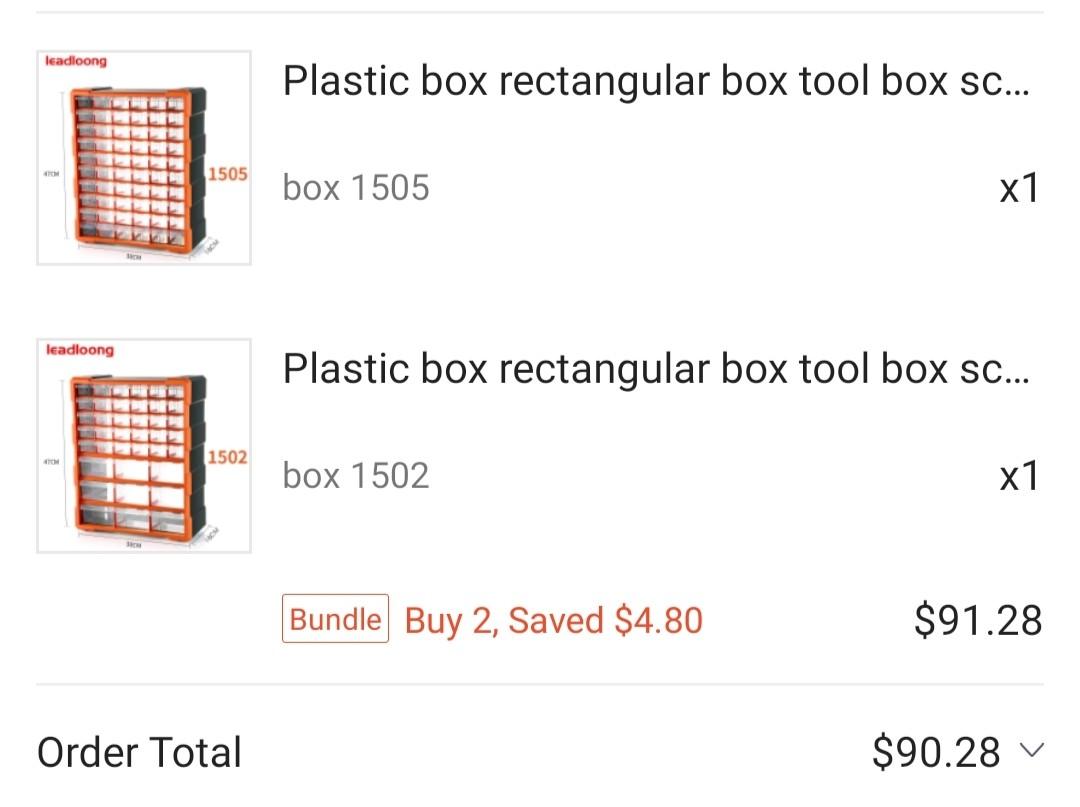Open the box 1502 product thumbnail
The image size is (1080, 807).
(144, 446)
